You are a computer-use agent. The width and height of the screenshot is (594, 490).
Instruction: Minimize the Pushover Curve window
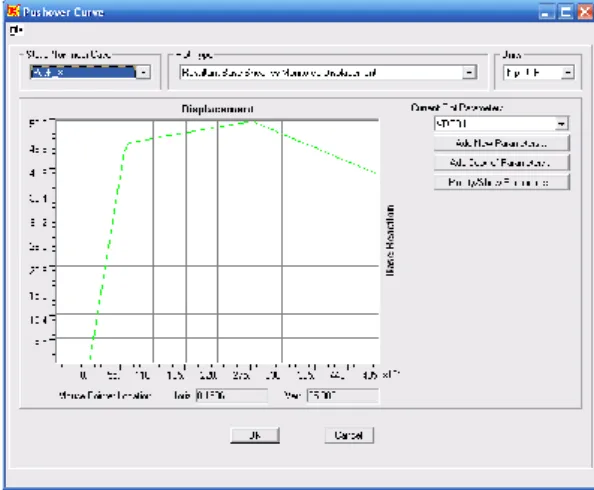point(546,12)
